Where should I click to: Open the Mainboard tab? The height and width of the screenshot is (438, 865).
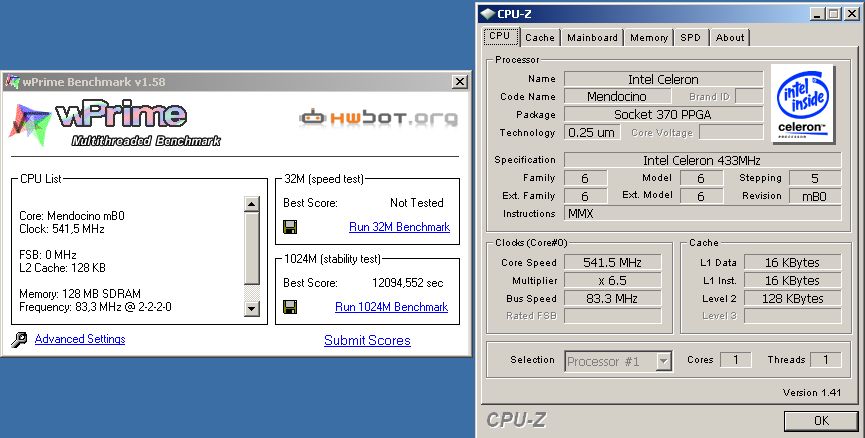592,38
